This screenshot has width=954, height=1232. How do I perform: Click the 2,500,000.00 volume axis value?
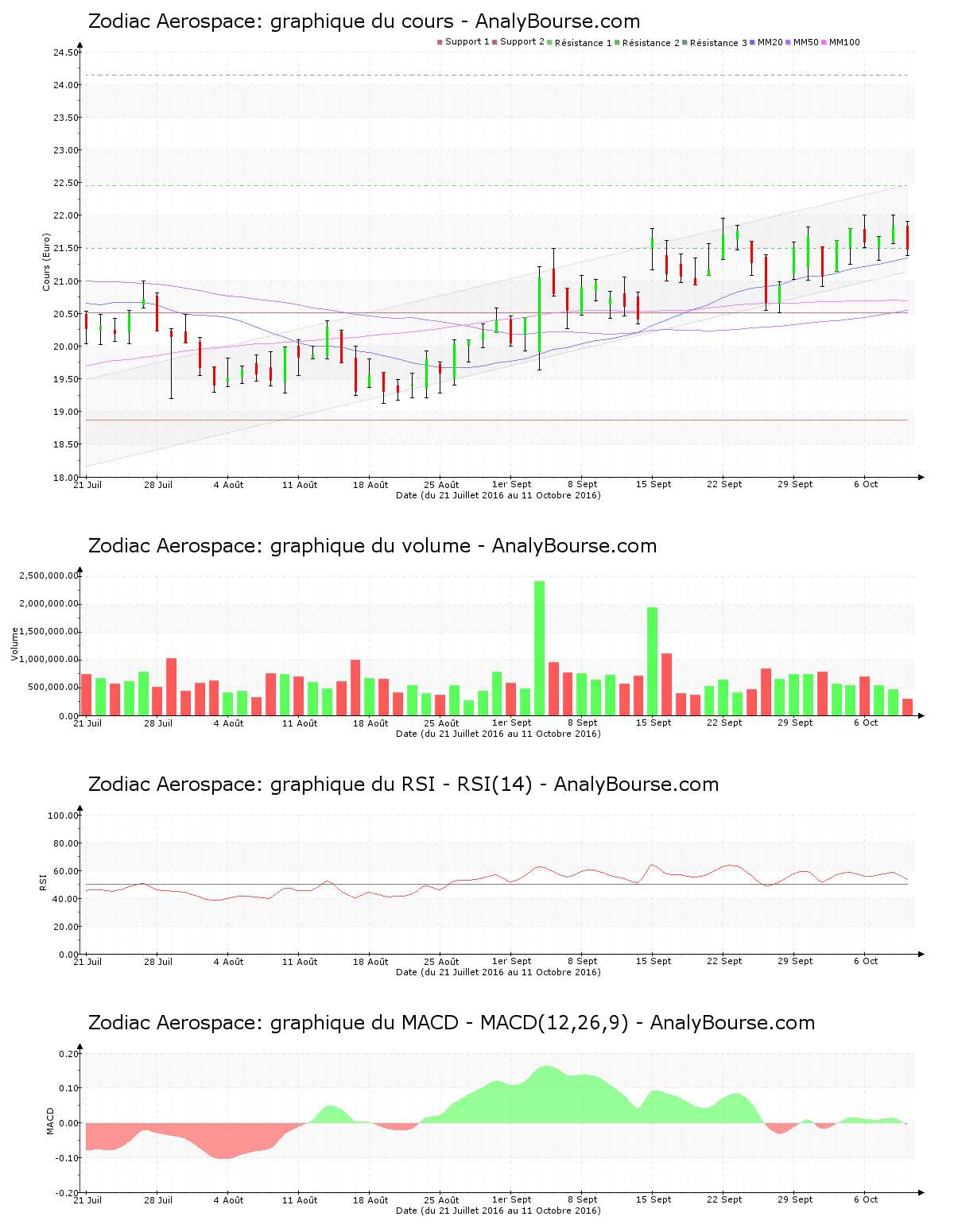[49, 575]
